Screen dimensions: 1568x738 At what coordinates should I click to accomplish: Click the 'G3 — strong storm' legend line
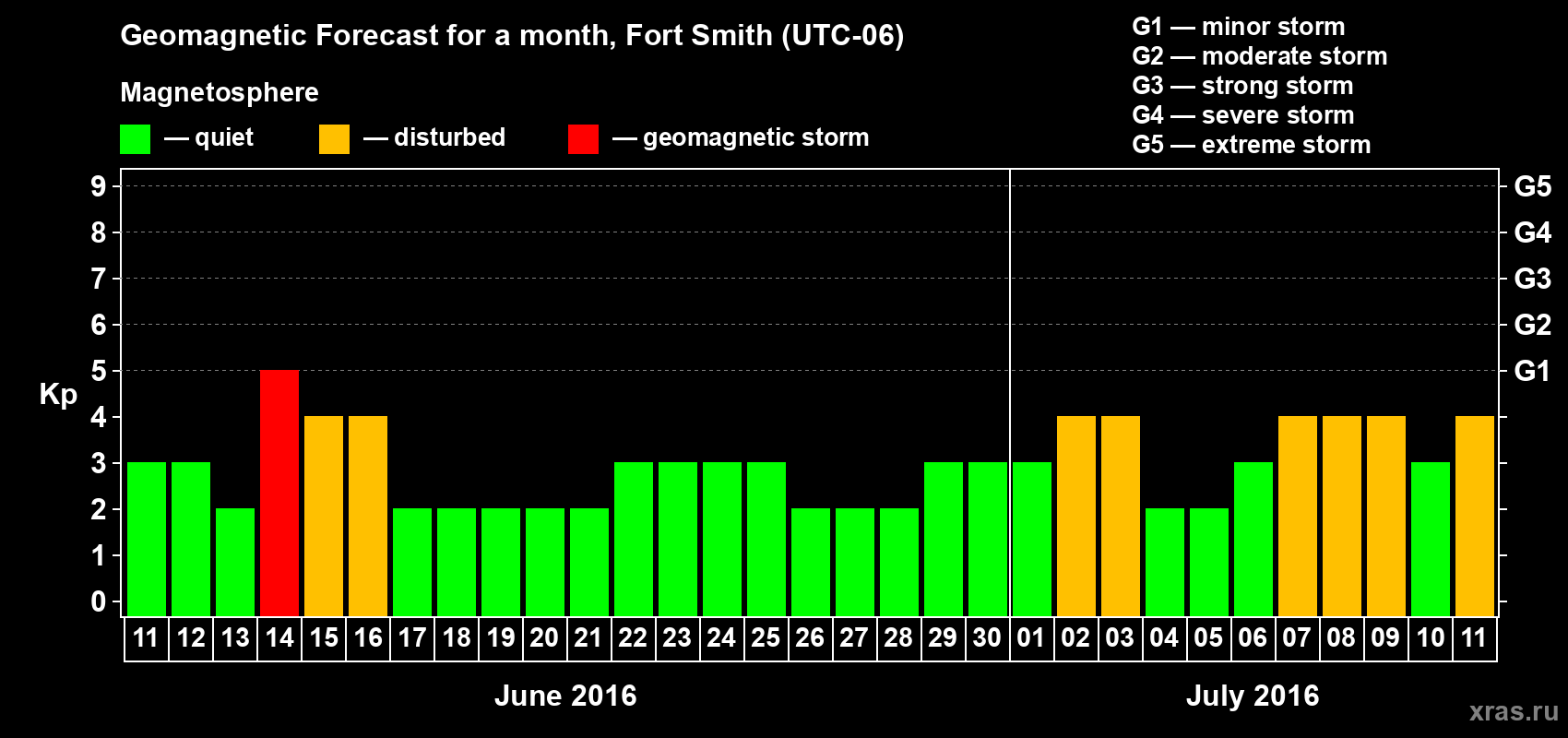pyautogui.click(x=1242, y=86)
